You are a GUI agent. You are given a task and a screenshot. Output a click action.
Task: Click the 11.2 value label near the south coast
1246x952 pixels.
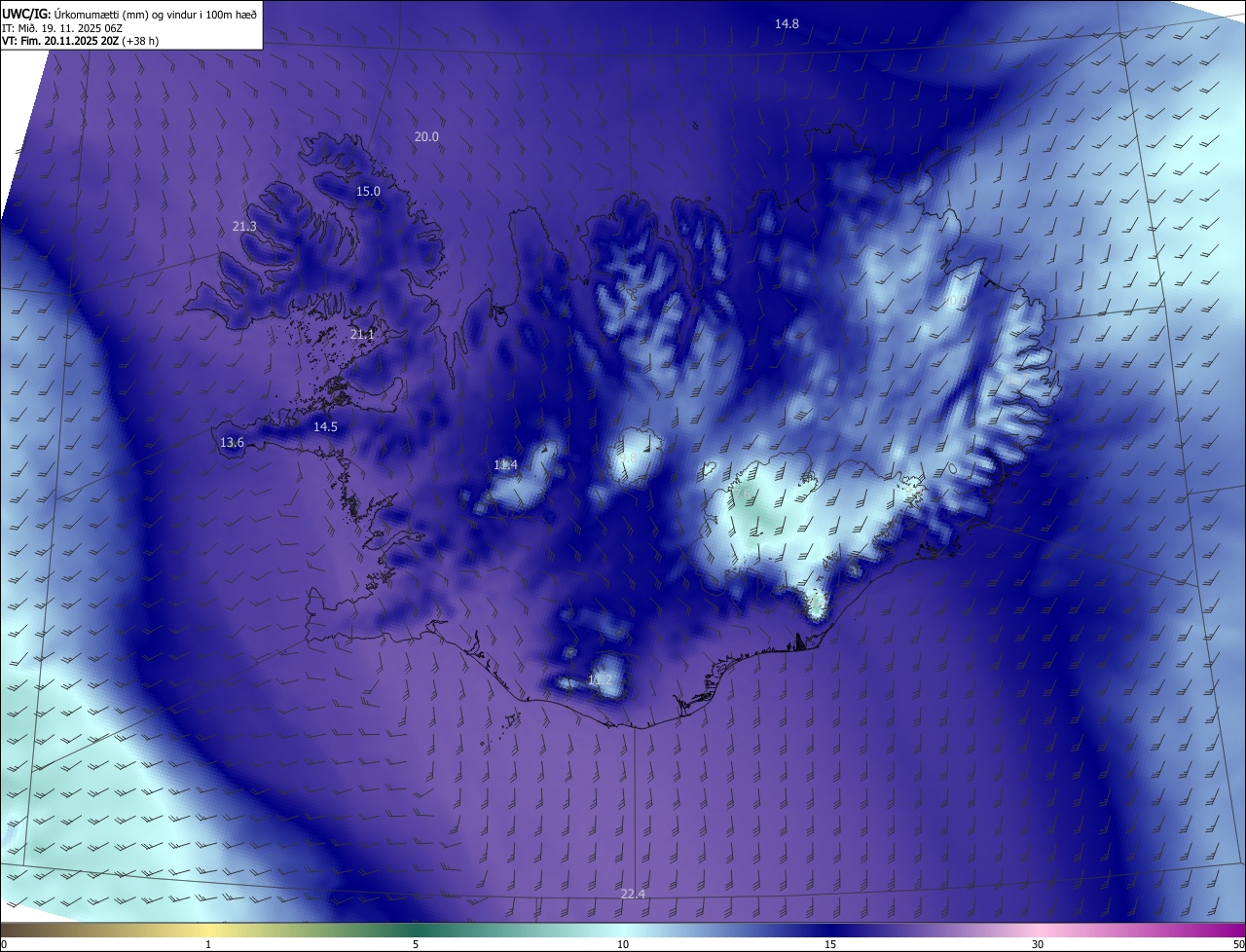[x=600, y=680]
